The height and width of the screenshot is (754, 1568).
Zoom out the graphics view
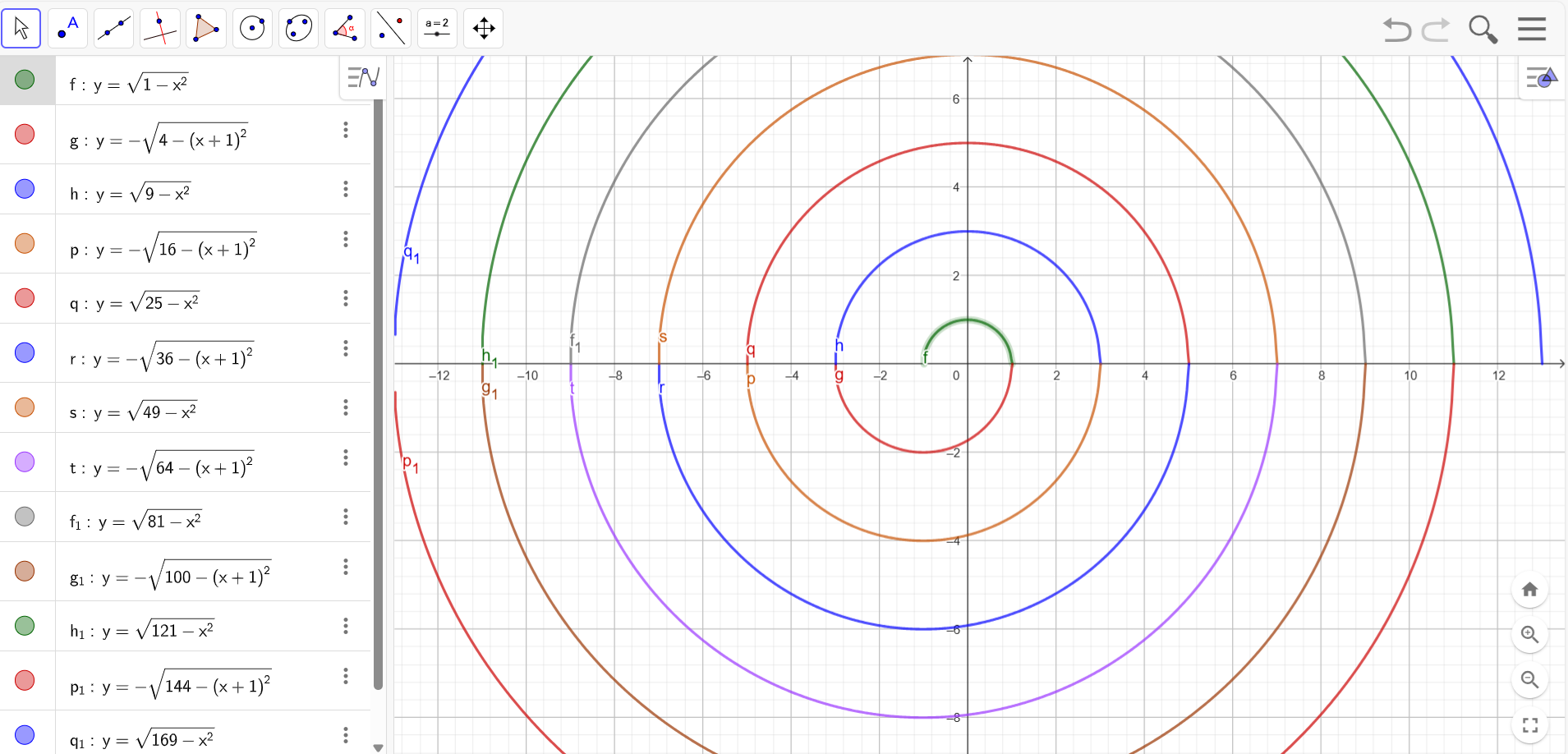click(x=1529, y=679)
